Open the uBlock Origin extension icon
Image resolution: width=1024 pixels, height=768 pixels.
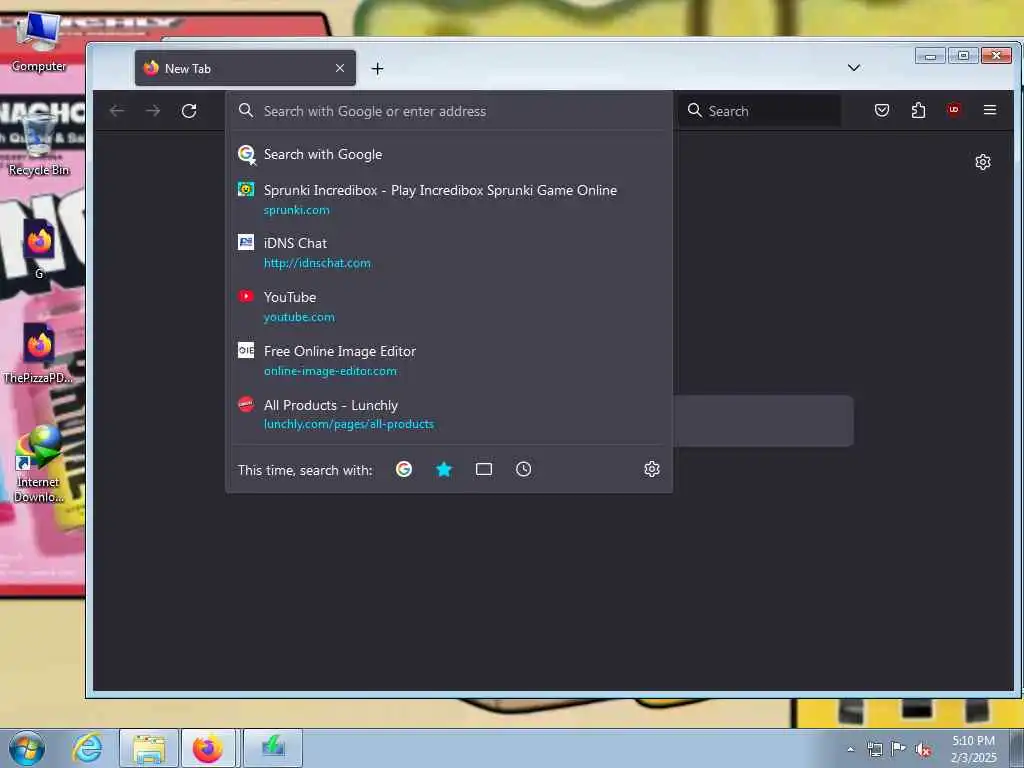point(953,110)
